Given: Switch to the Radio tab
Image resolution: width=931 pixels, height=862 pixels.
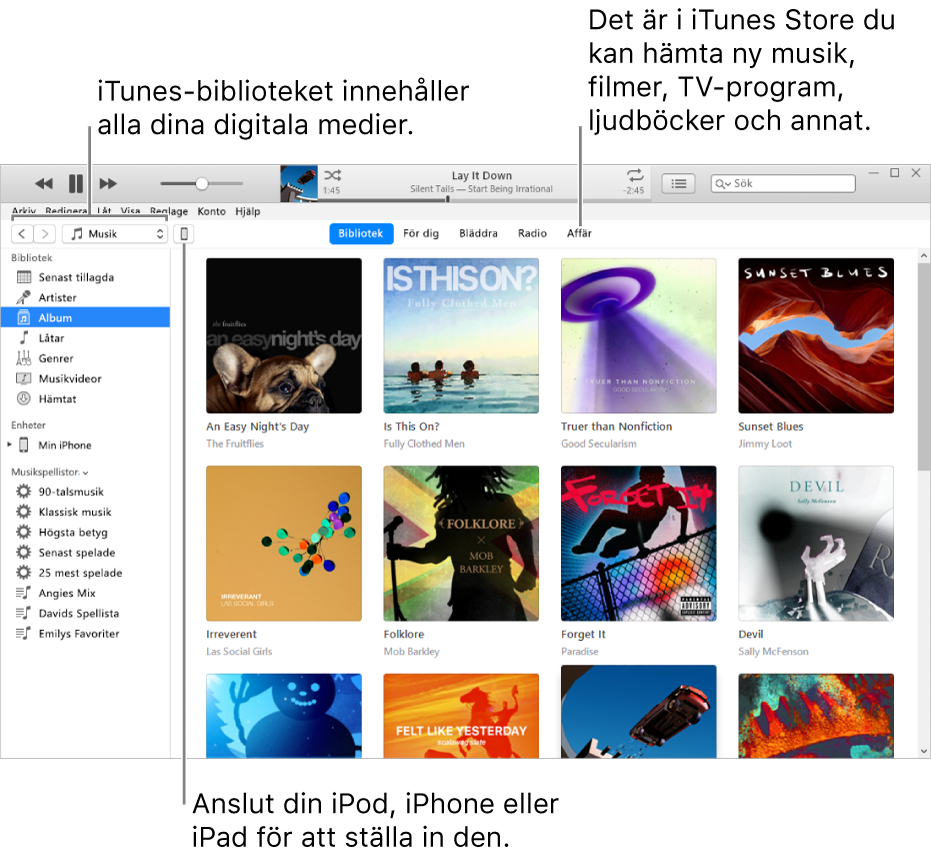Looking at the screenshot, I should pyautogui.click(x=531, y=233).
